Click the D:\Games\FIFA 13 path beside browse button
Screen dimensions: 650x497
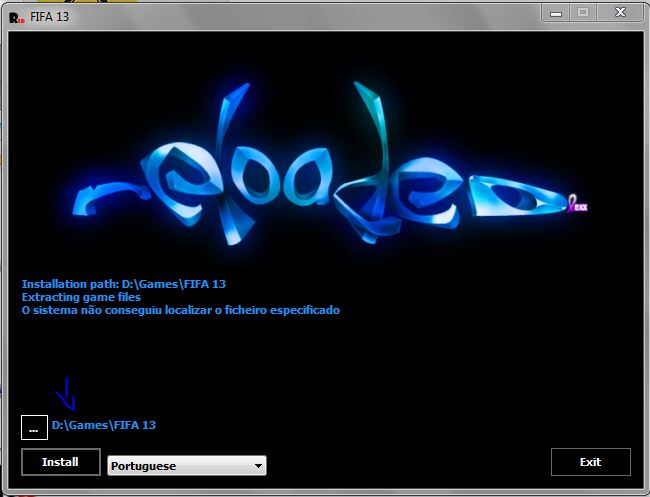(x=104, y=425)
